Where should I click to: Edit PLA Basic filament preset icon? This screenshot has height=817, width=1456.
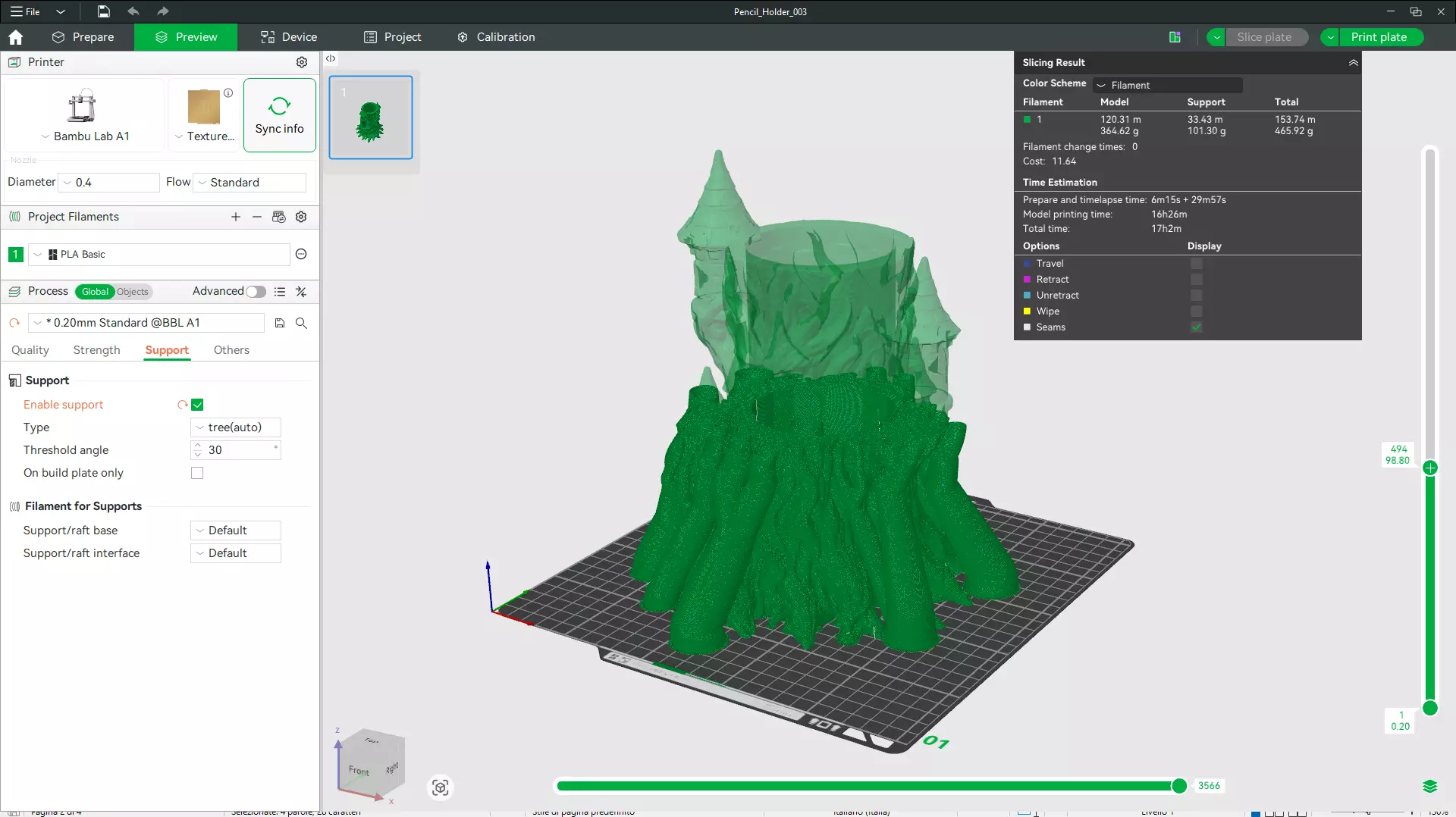[x=301, y=255]
